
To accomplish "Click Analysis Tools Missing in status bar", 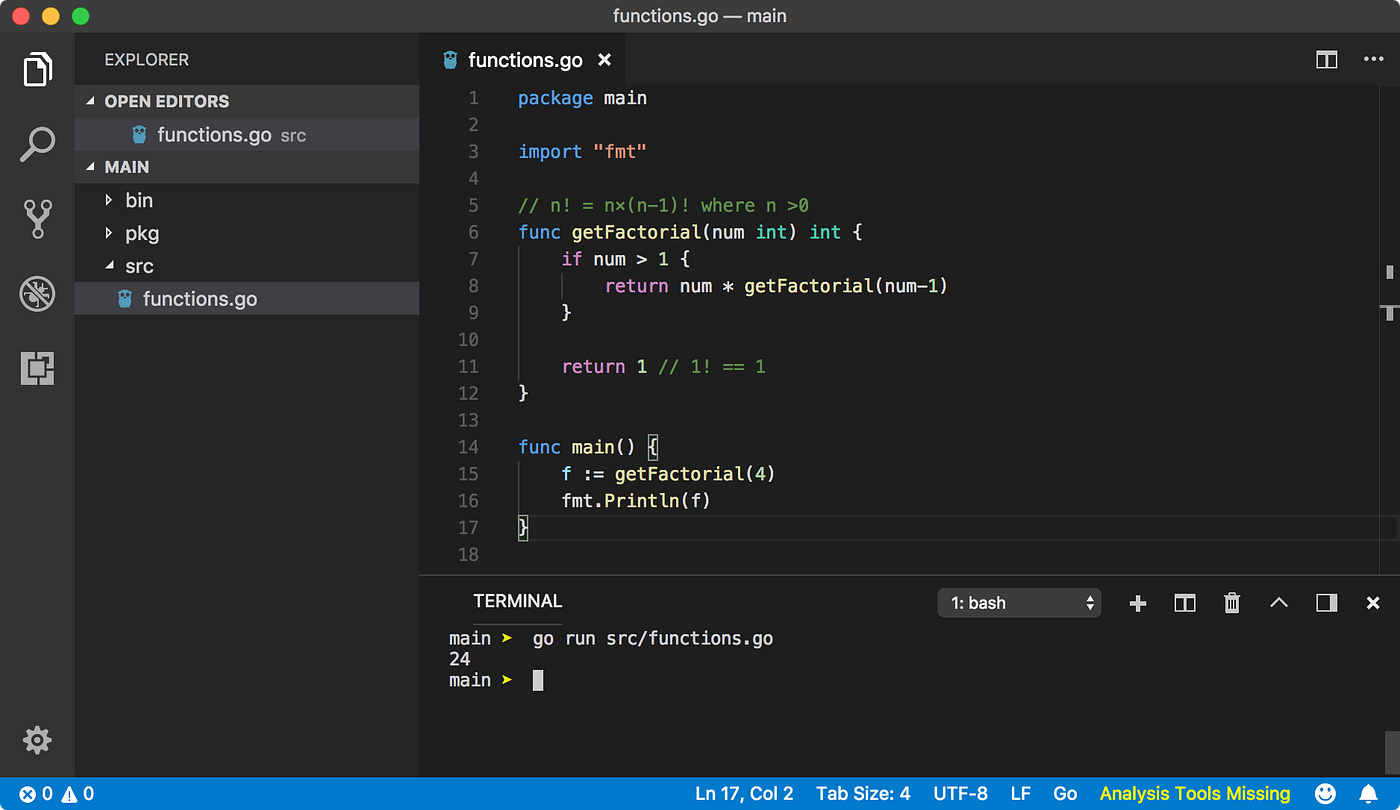I will pos(1194,793).
